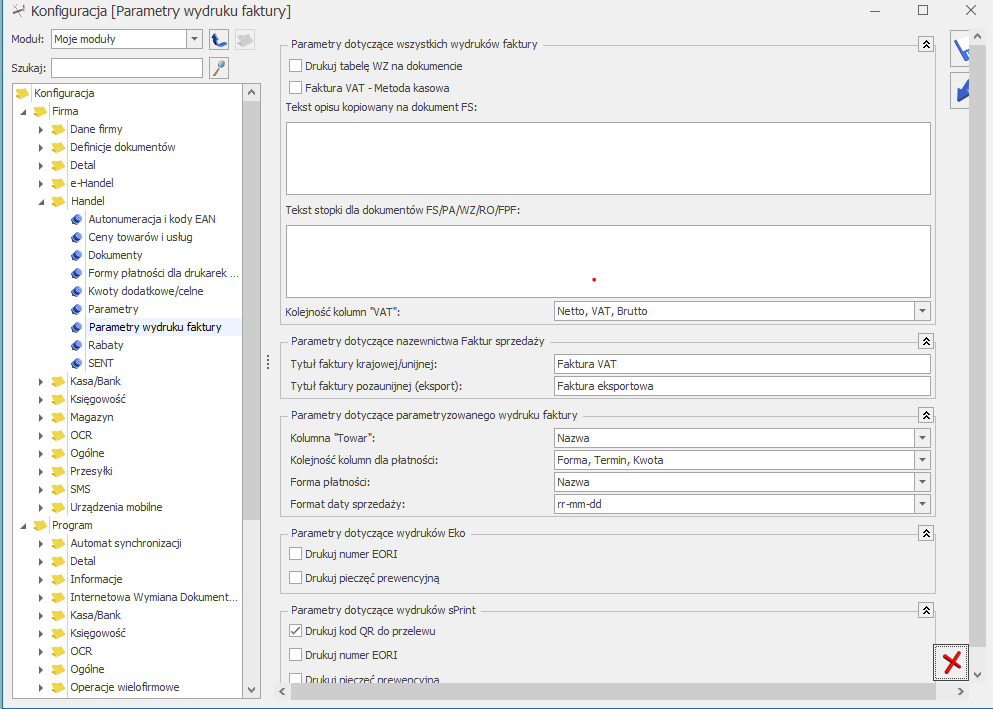Open the Format daty sprzedaży dropdown
The width and height of the screenshot is (993, 709).
click(922, 505)
